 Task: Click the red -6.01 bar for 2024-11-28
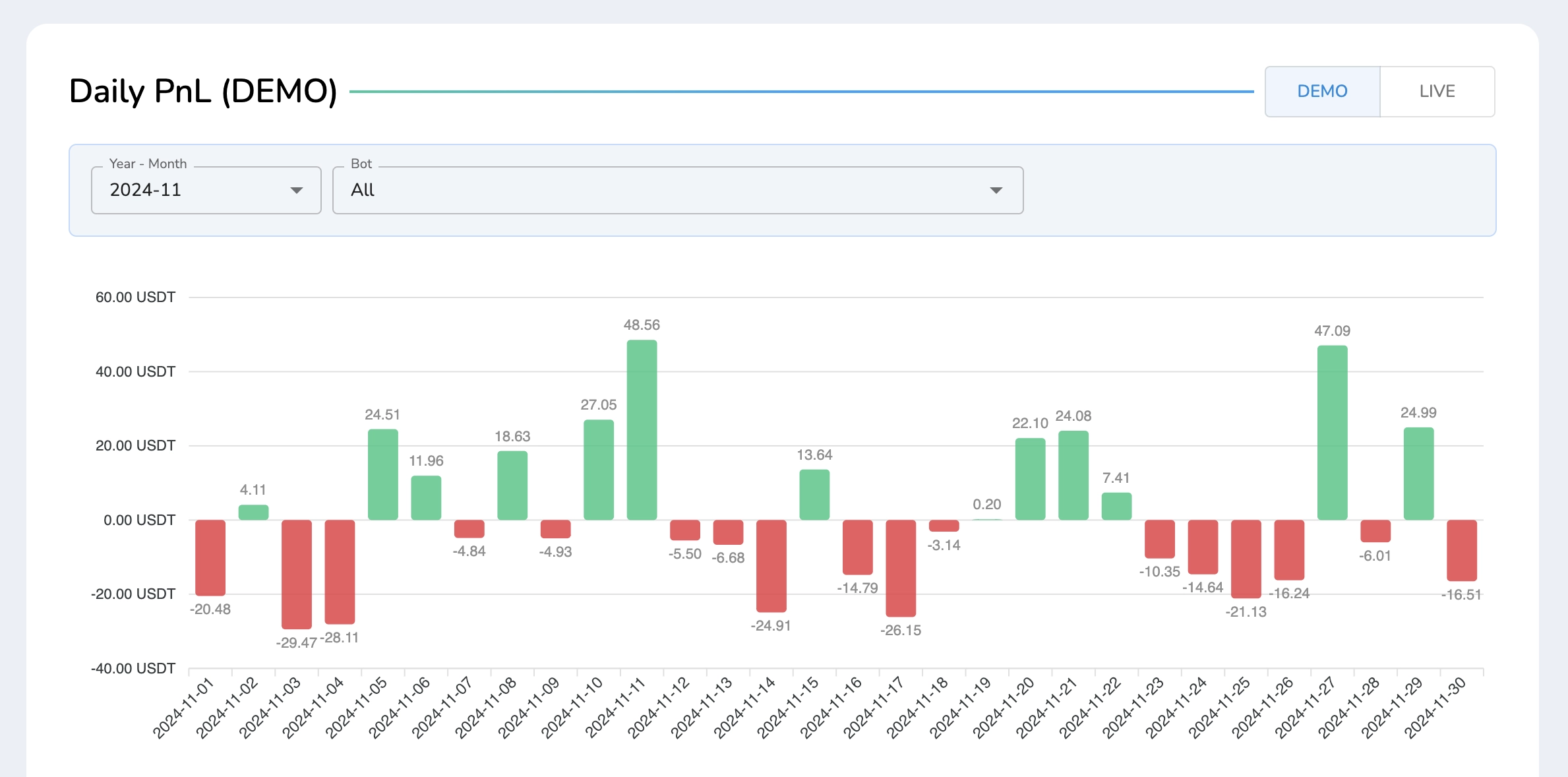click(x=1375, y=531)
